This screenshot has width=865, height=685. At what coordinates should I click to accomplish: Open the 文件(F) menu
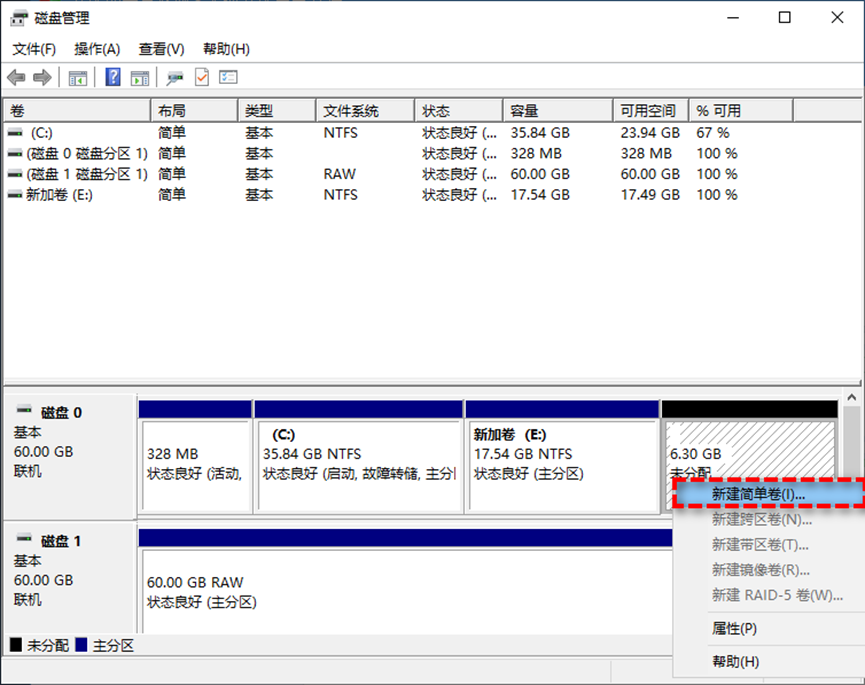pos(34,49)
